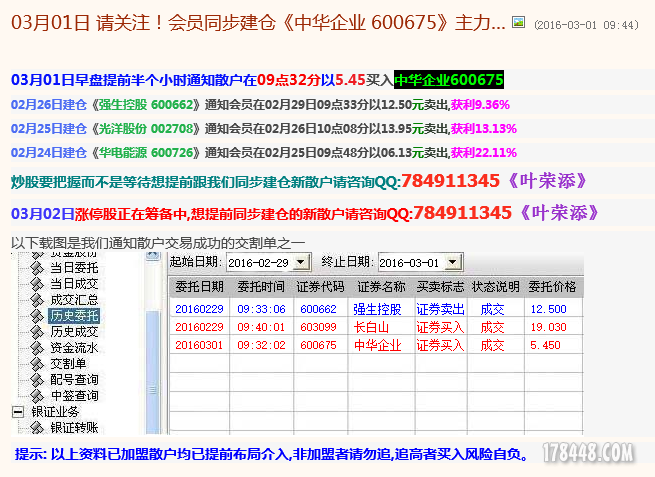This screenshot has width=655, height=477.
Task: Click the 证券名称 column header
Action: pyautogui.click(x=381, y=287)
